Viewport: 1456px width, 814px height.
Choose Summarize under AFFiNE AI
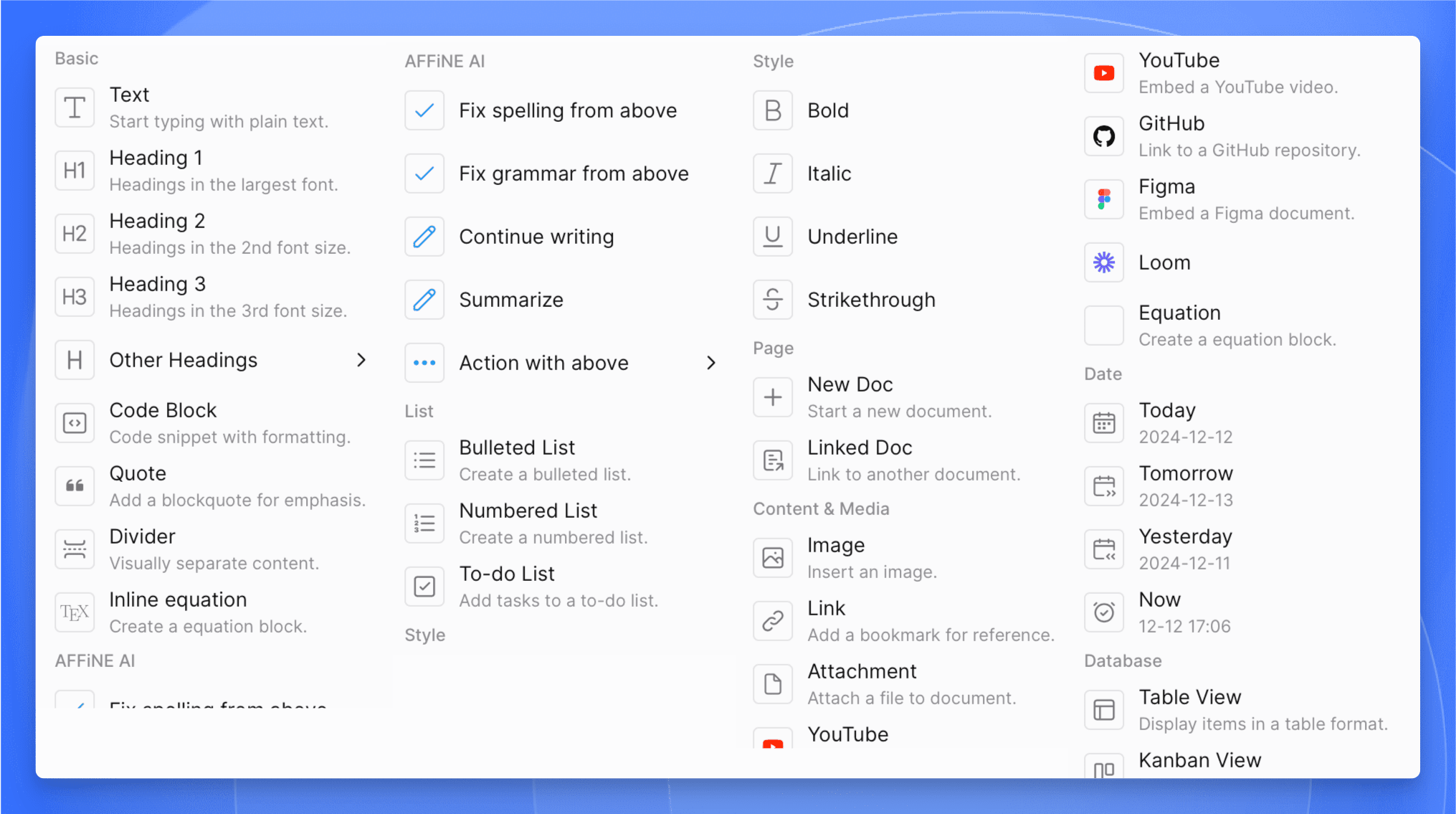(x=510, y=300)
